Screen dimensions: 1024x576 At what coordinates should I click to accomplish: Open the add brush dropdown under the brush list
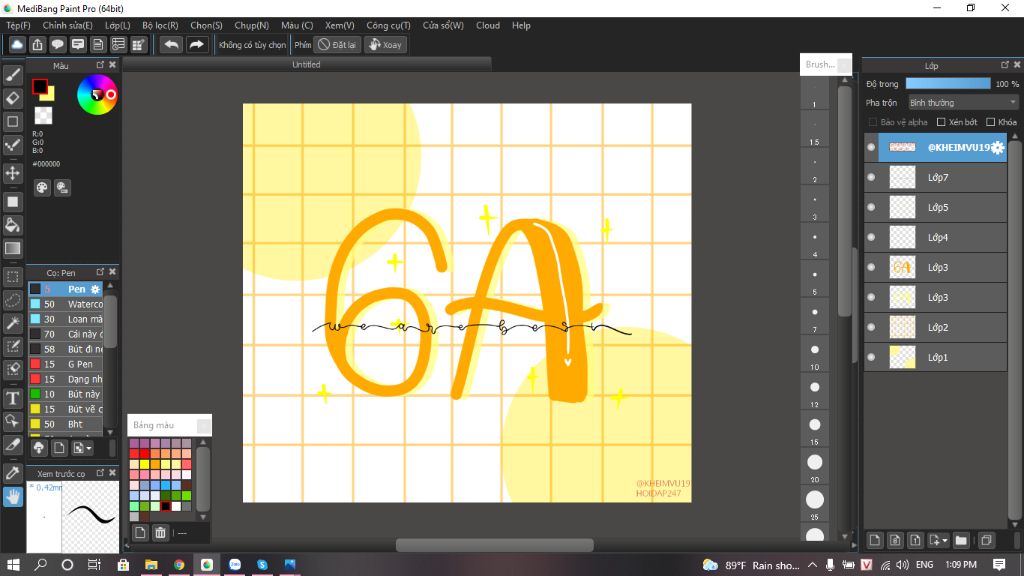tap(82, 447)
